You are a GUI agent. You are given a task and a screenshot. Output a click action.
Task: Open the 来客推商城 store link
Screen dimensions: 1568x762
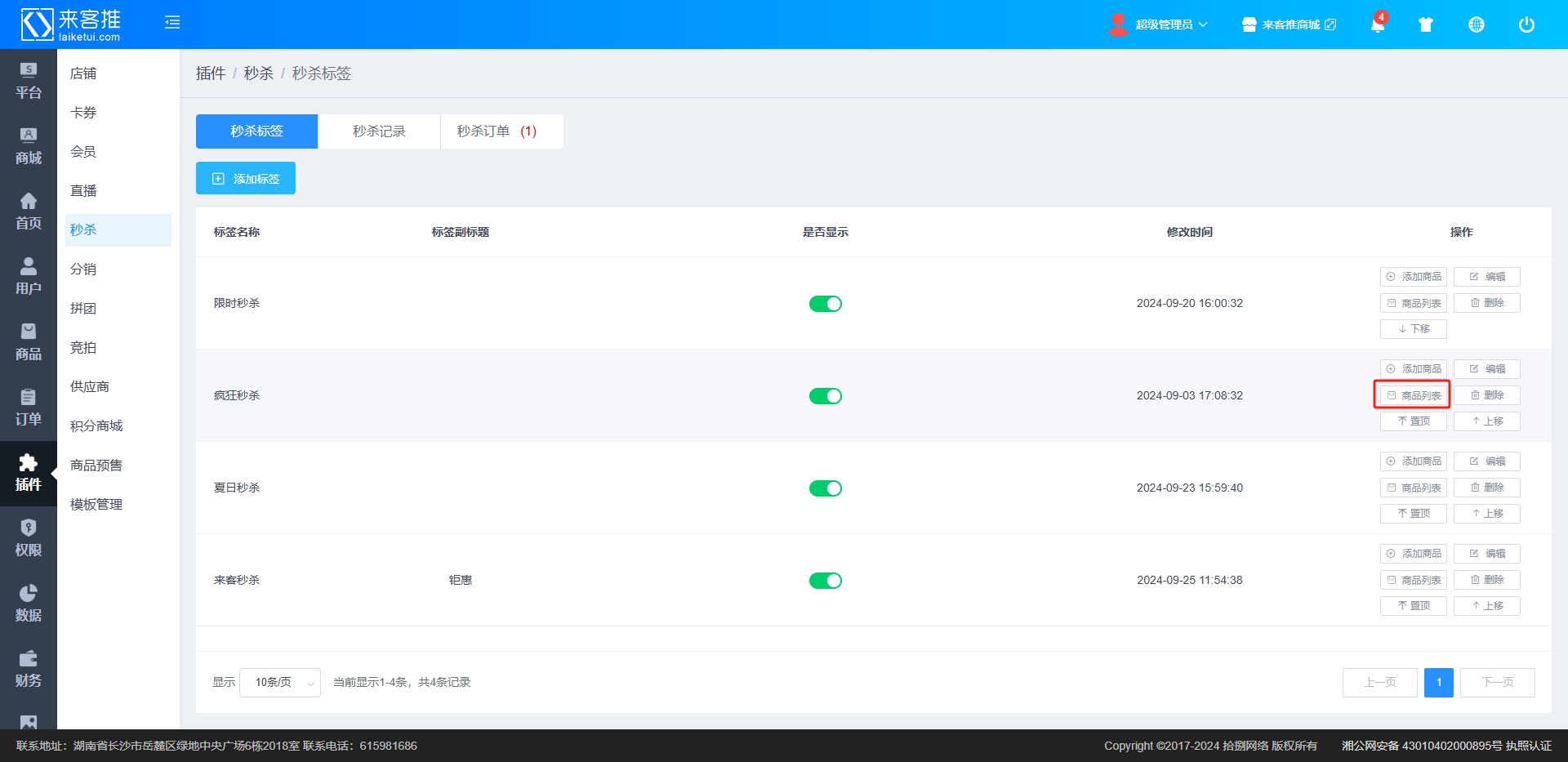coord(1290,25)
